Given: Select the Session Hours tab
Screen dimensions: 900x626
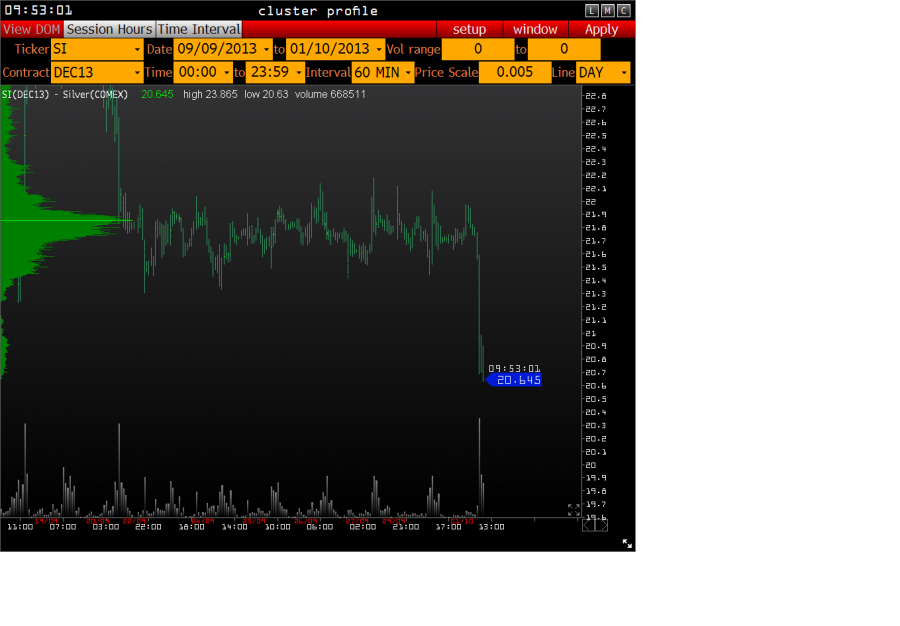Looking at the screenshot, I should (x=110, y=29).
